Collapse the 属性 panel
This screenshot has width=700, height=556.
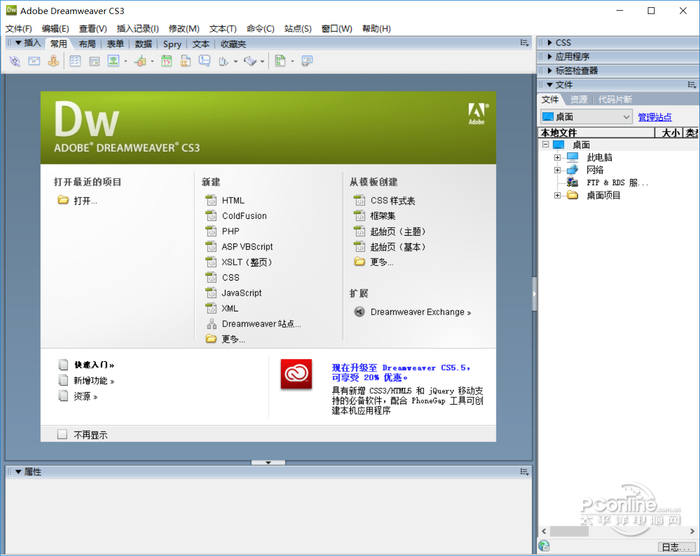click(18, 472)
